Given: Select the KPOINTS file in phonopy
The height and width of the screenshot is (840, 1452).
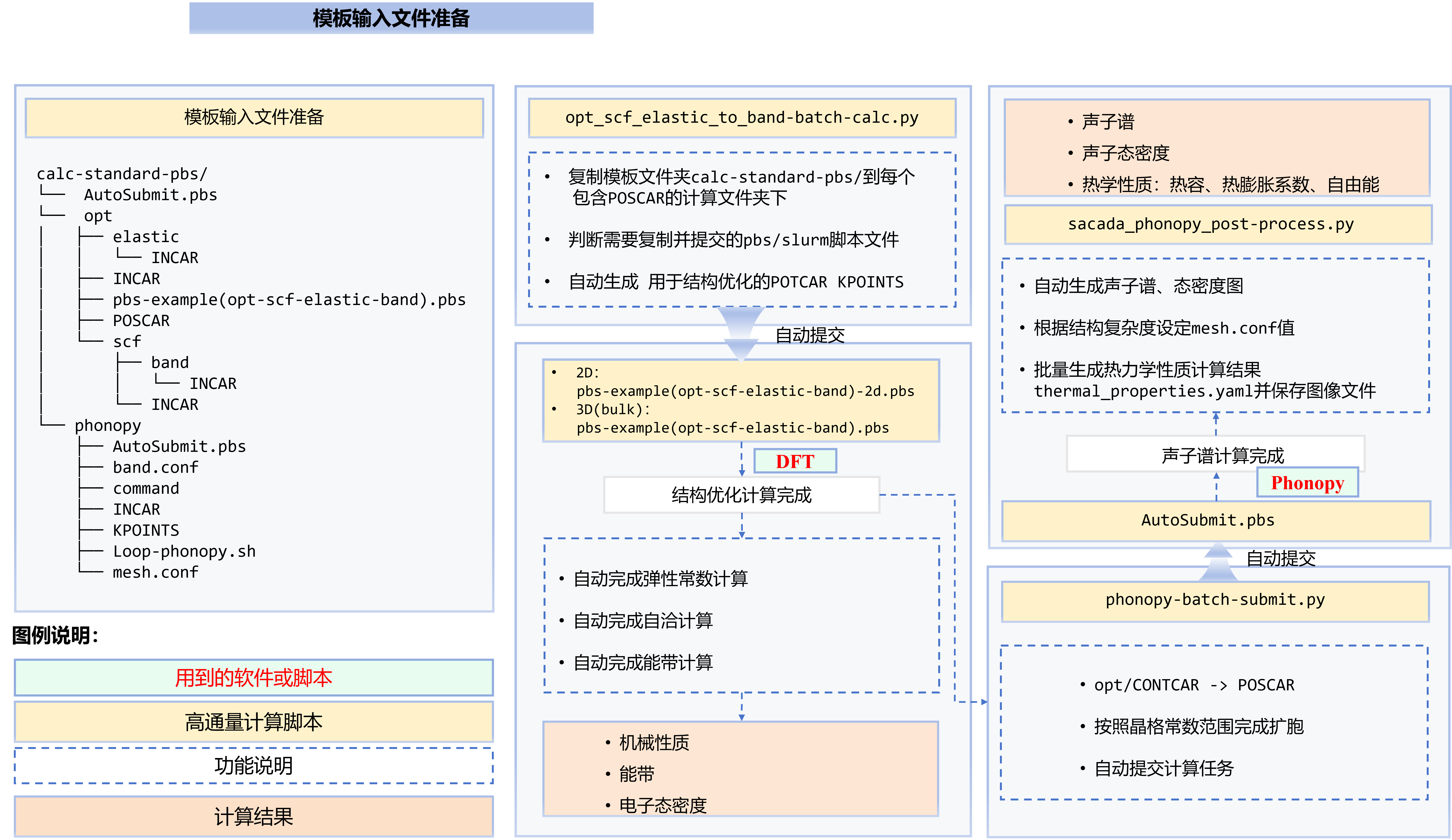Looking at the screenshot, I should [x=146, y=530].
